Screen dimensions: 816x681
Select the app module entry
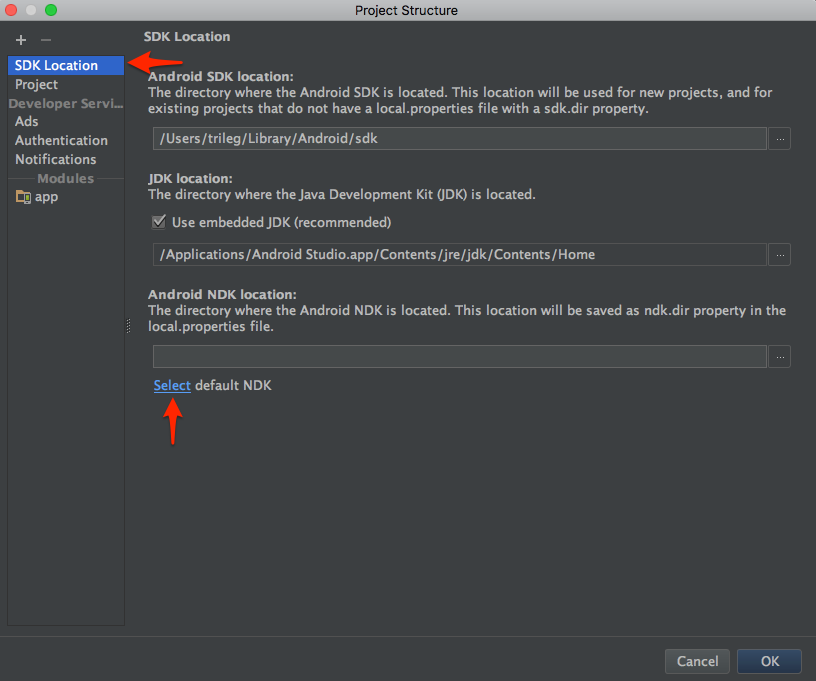coord(66,197)
